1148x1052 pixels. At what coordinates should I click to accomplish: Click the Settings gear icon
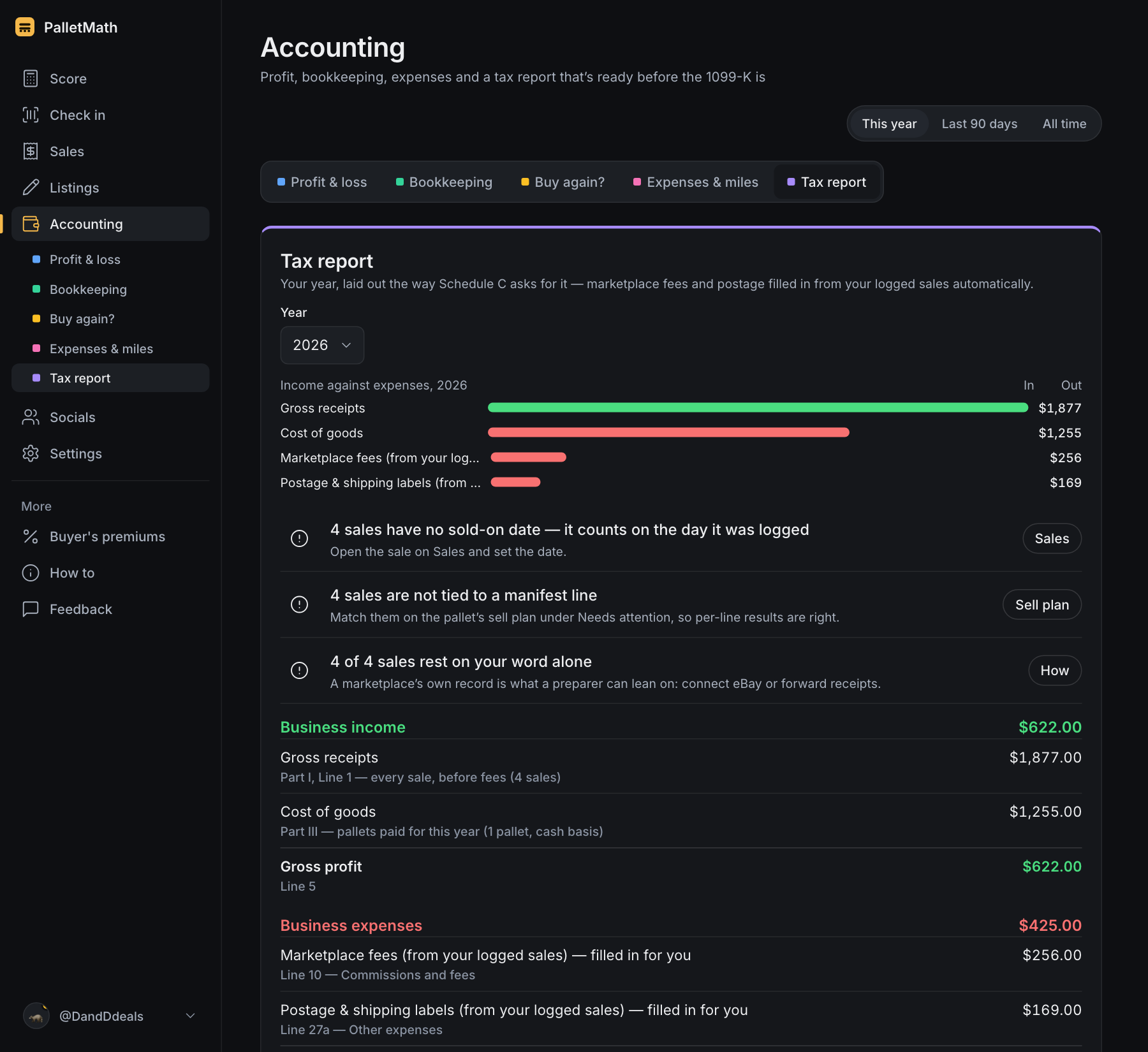pyautogui.click(x=31, y=453)
